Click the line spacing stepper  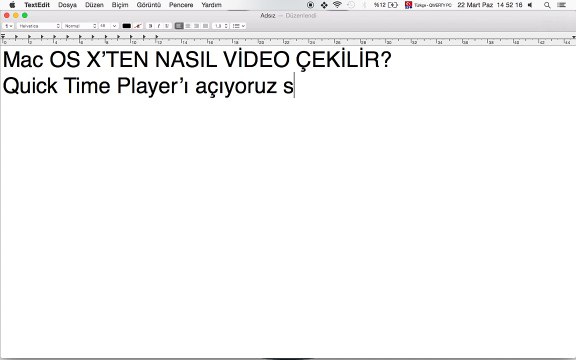click(226, 26)
